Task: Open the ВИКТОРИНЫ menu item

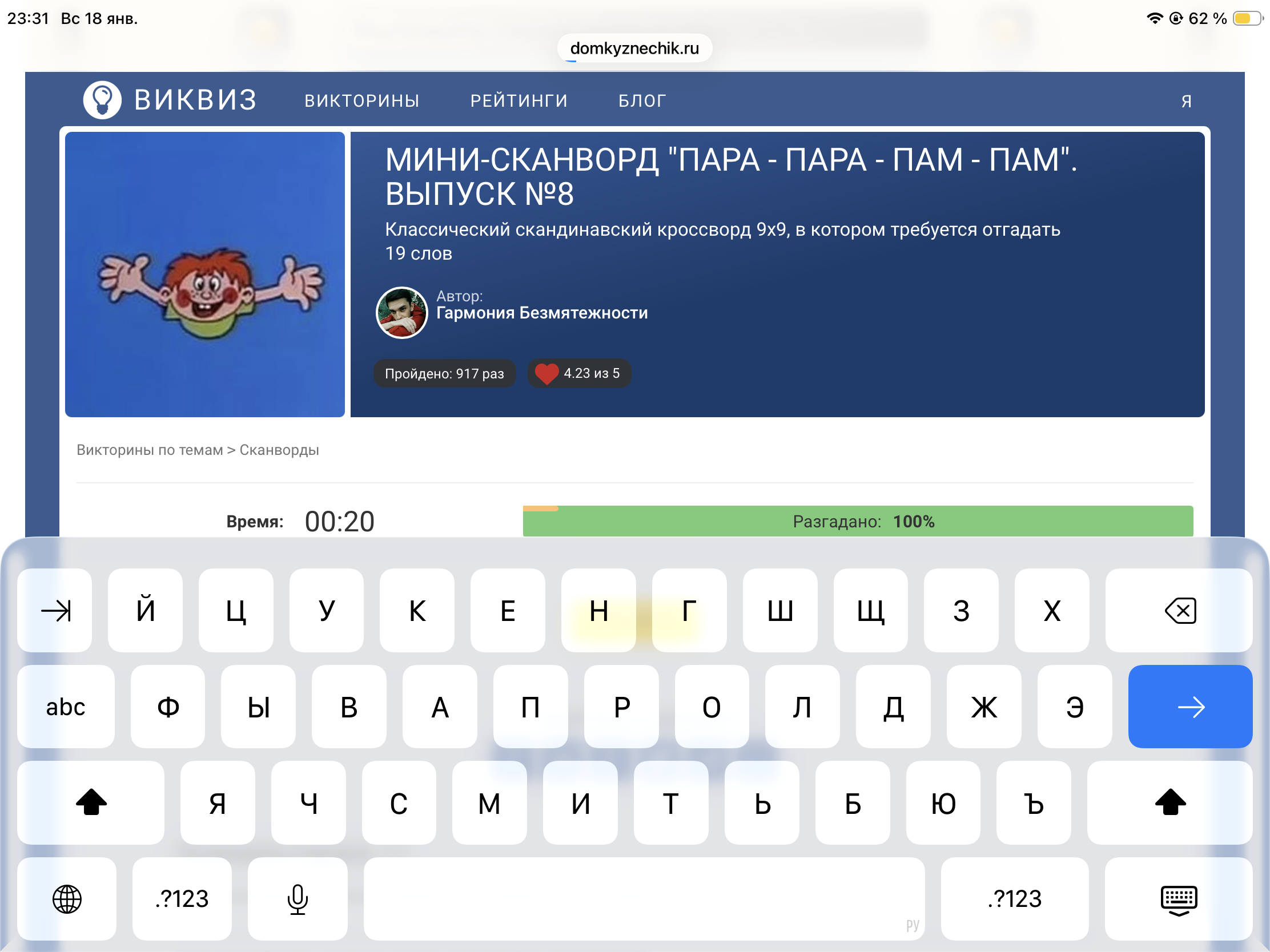Action: point(361,101)
